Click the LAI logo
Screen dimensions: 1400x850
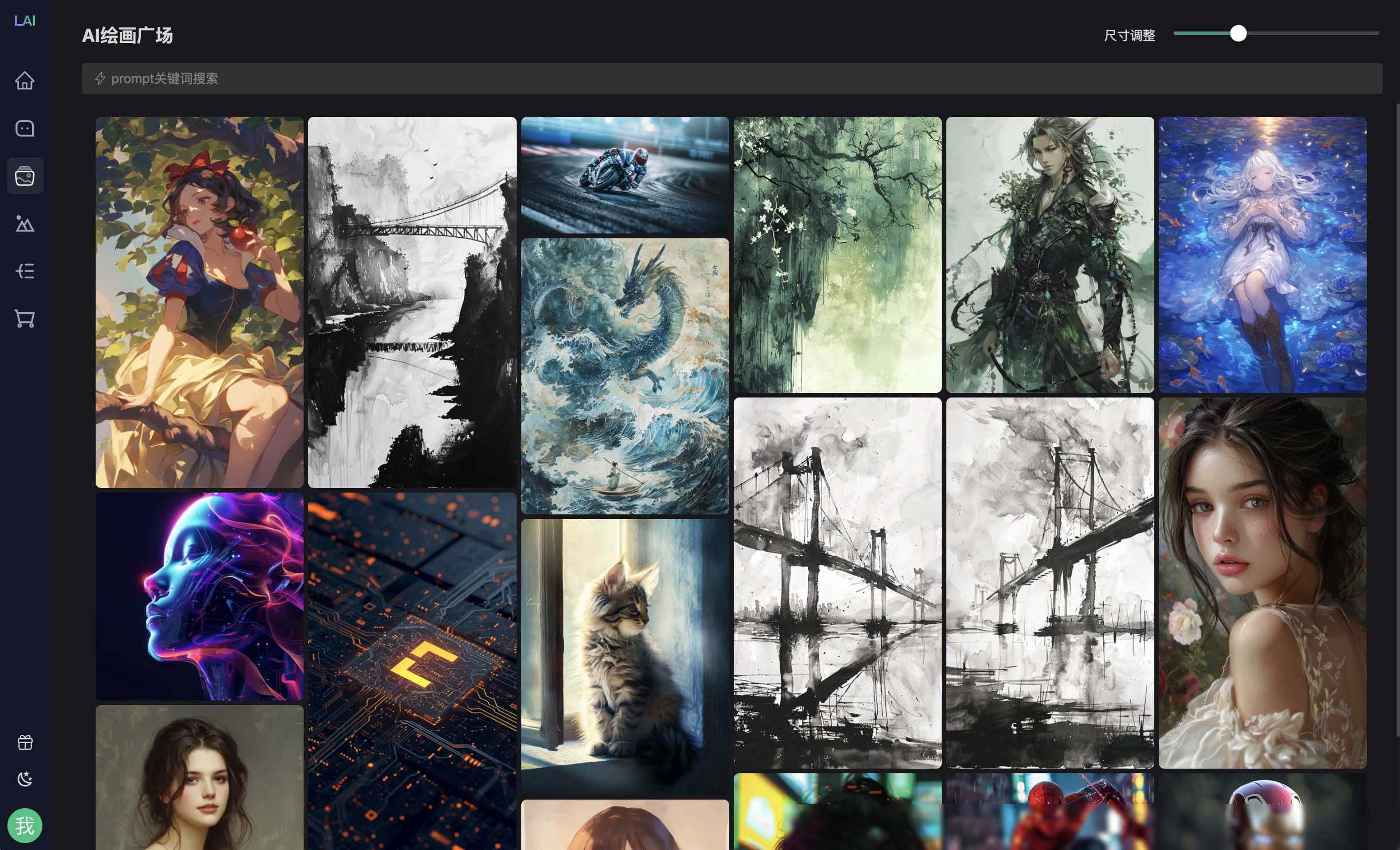[25, 21]
